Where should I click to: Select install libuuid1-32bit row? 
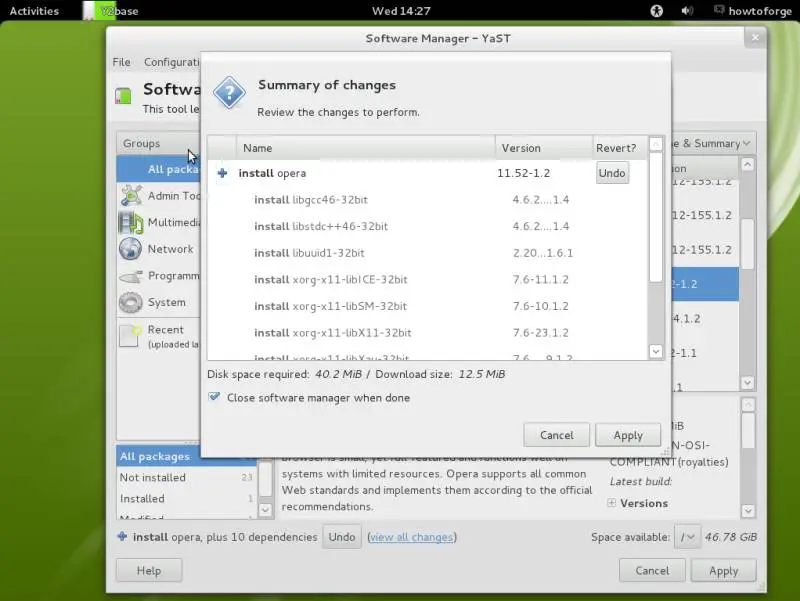pos(428,253)
